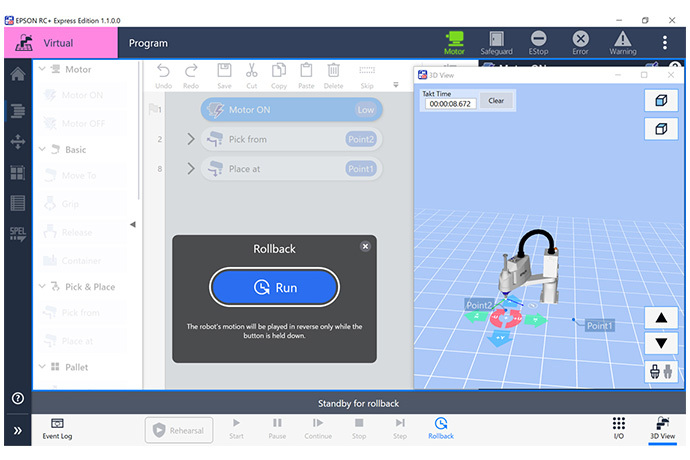
Task: Toggle the gripper hand button in 3D View
Action: tap(661, 372)
